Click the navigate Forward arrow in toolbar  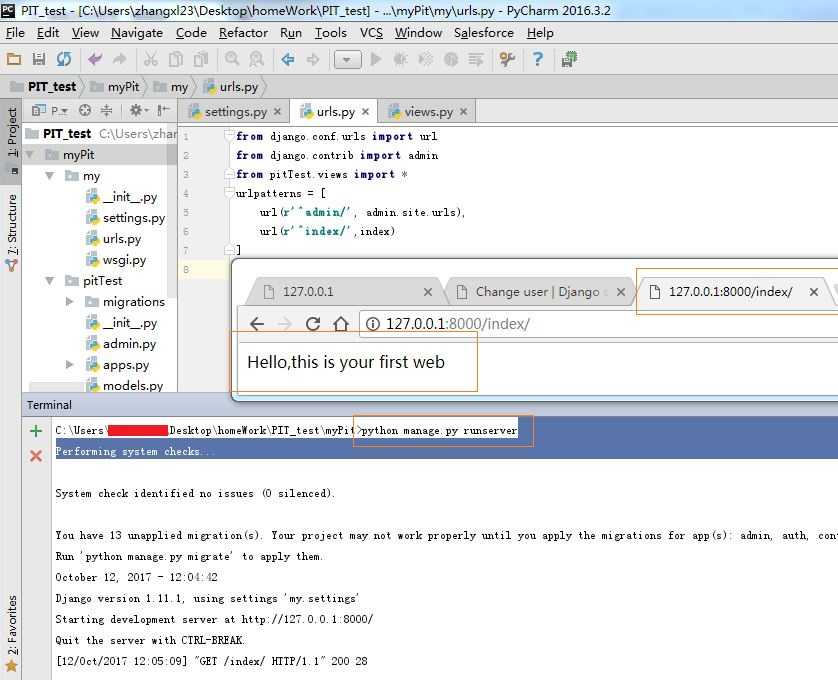click(x=313, y=59)
